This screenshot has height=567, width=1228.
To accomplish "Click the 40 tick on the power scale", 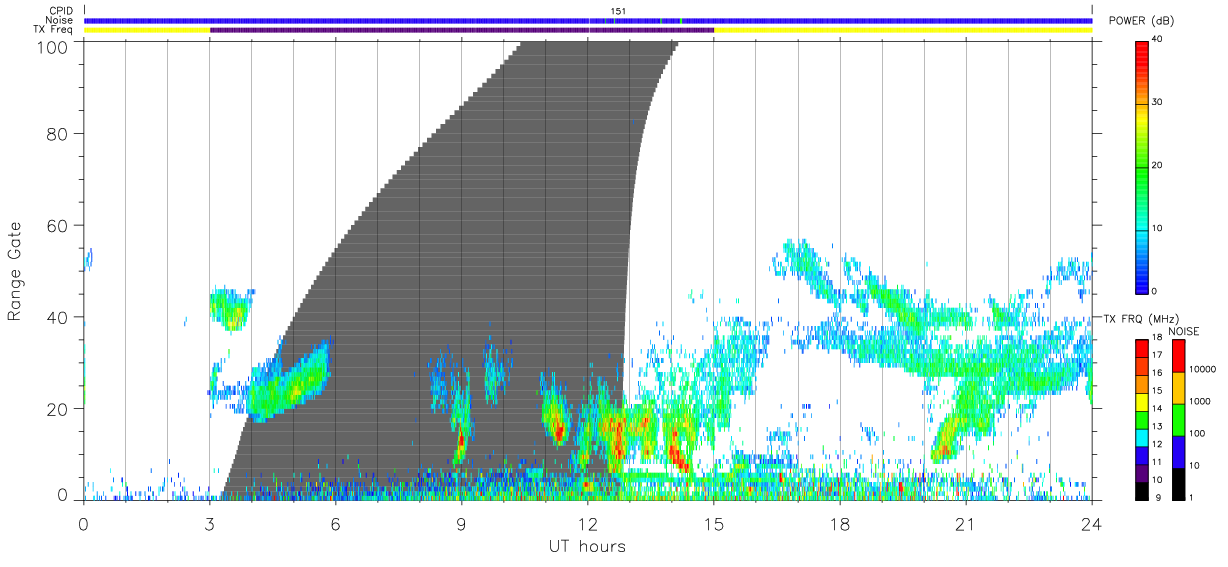I will coord(1158,40).
